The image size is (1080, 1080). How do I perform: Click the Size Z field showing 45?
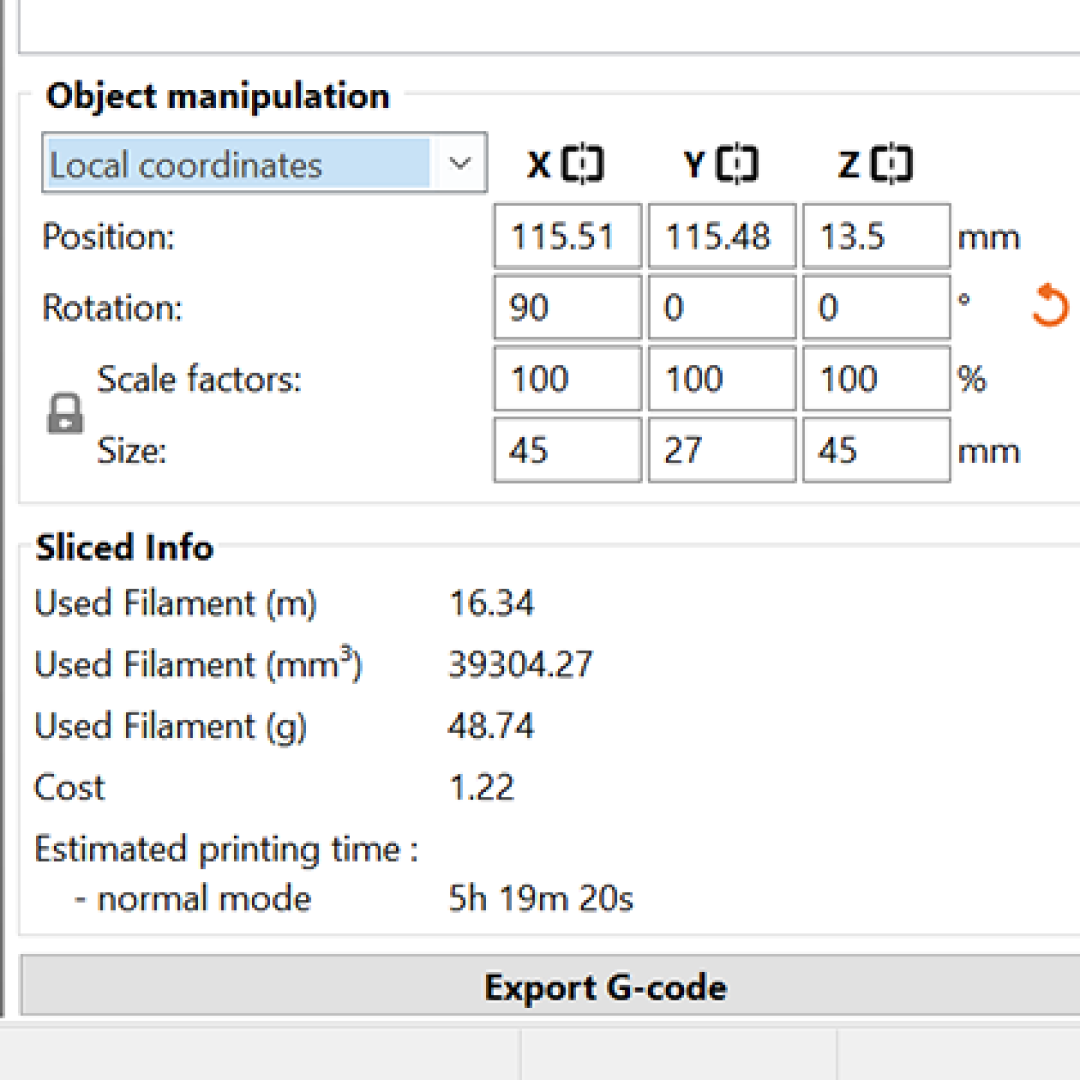point(876,450)
